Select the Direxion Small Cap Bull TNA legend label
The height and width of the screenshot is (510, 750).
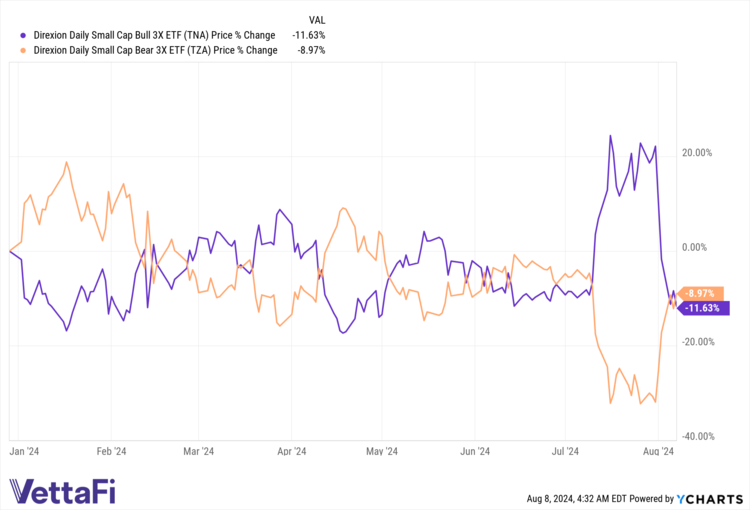(155, 35)
